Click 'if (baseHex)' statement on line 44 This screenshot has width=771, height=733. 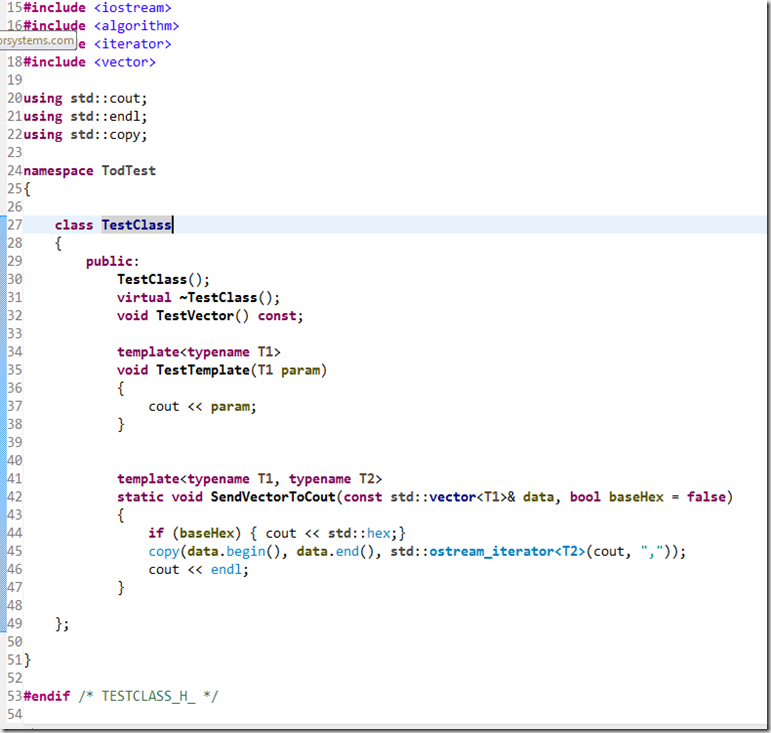pos(195,533)
